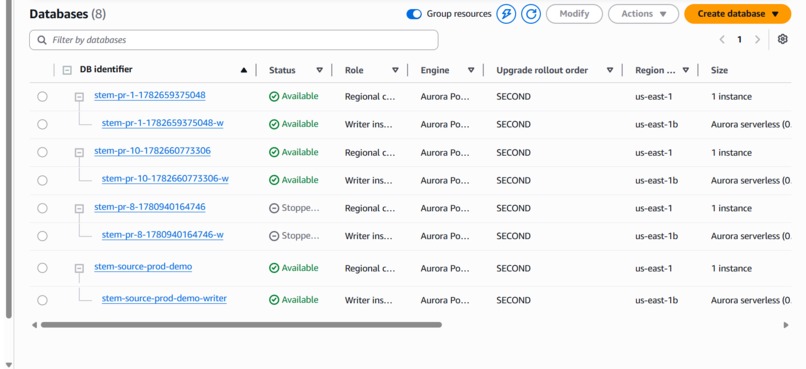Click Aurora engine cell of stem-pr-10-1782660773306
806x369 pixels.
point(445,153)
